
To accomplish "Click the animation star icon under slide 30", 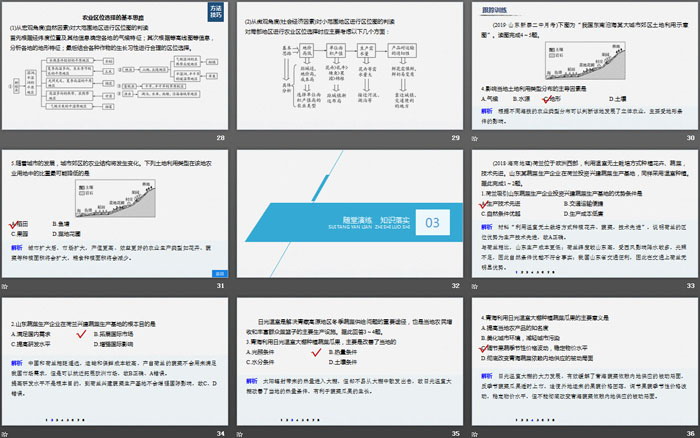I will coord(475,139).
